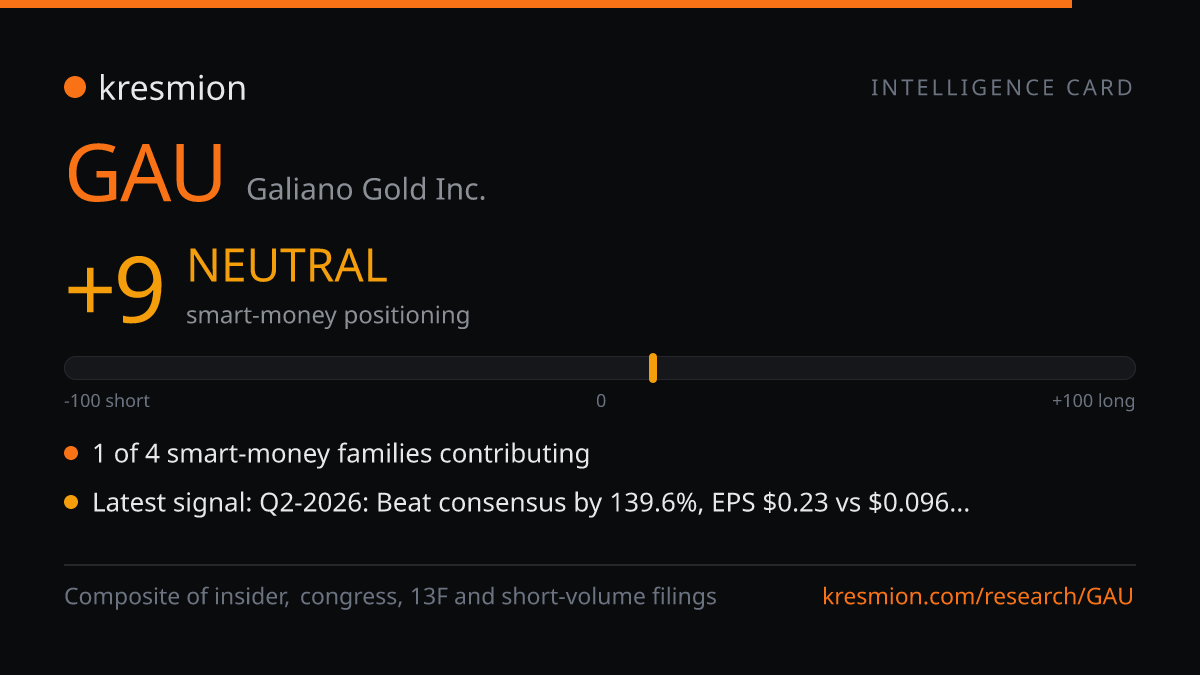Click the NEUTRAL rating label

pos(287,266)
